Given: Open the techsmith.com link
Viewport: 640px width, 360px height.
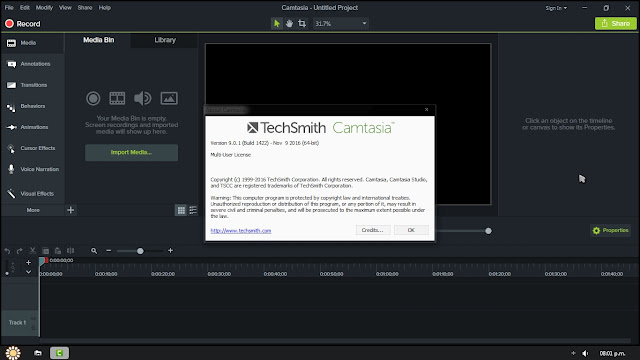Looking at the screenshot, I should click(241, 231).
